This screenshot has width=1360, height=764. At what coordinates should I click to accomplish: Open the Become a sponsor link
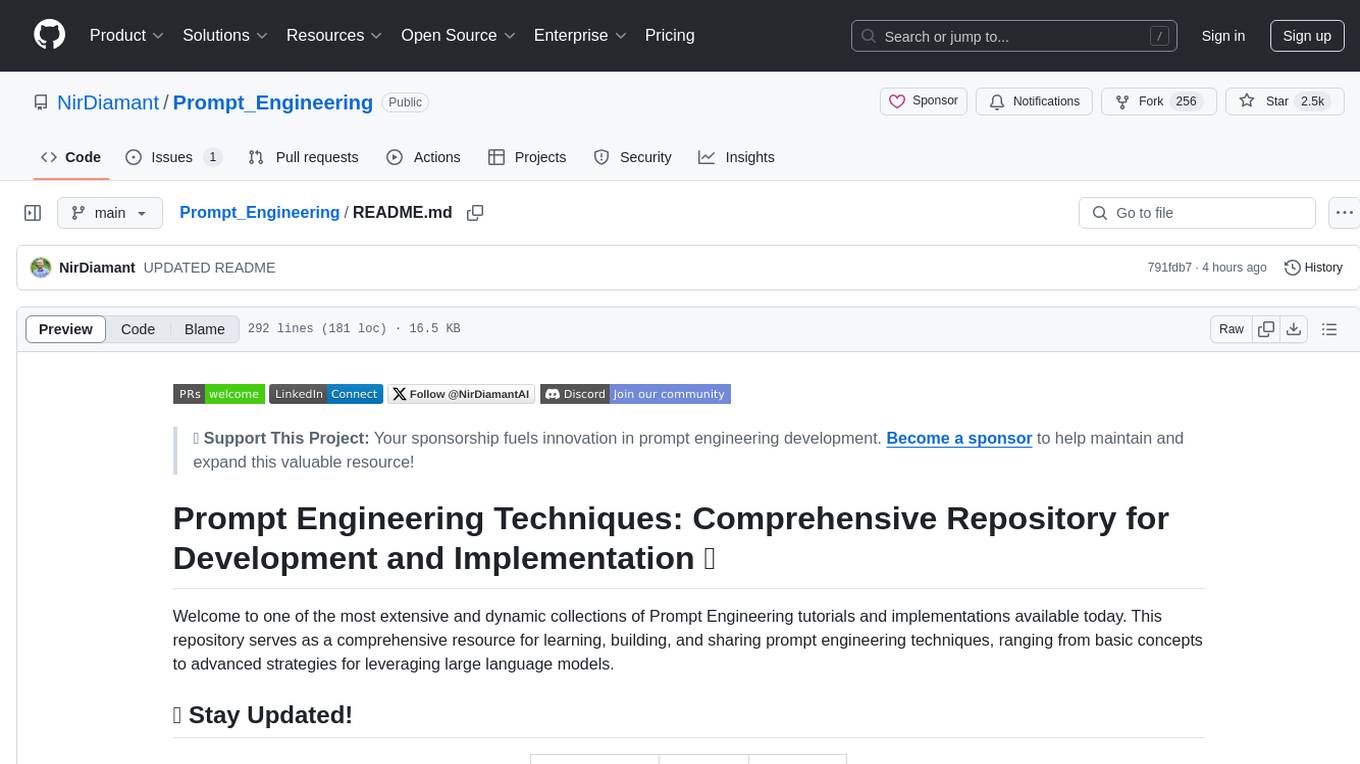click(959, 438)
